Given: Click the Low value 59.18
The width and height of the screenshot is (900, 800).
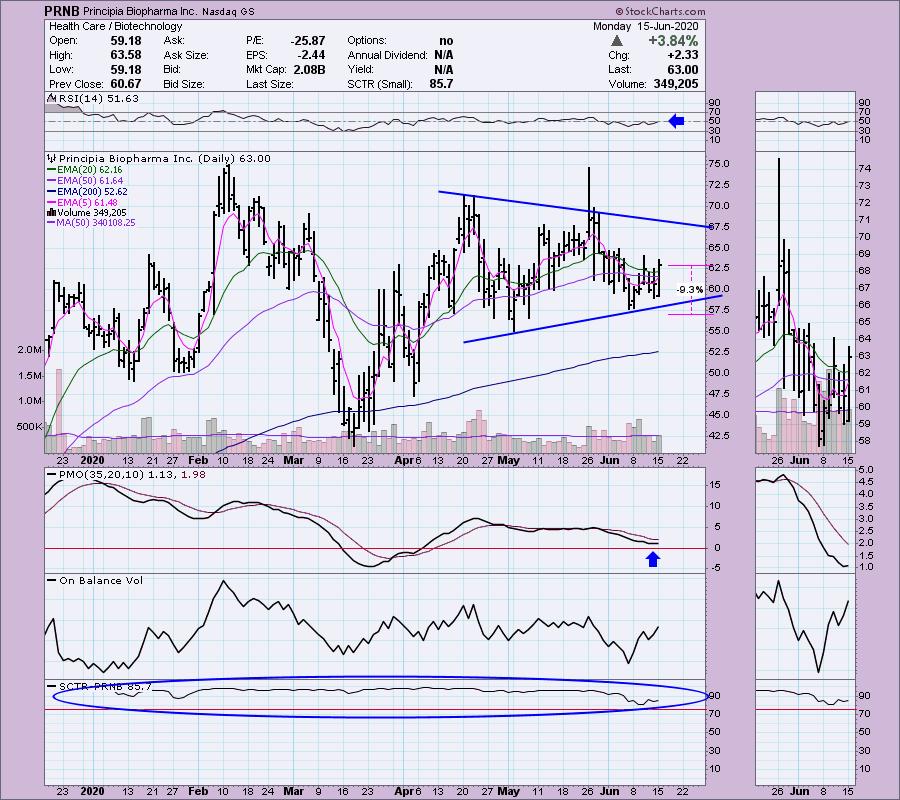Looking at the screenshot, I should [126, 69].
